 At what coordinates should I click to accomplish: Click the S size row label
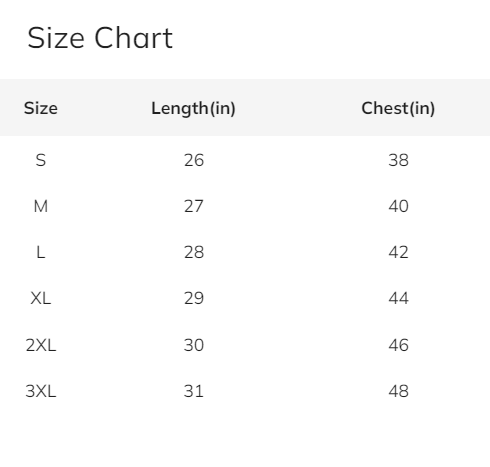point(41,160)
